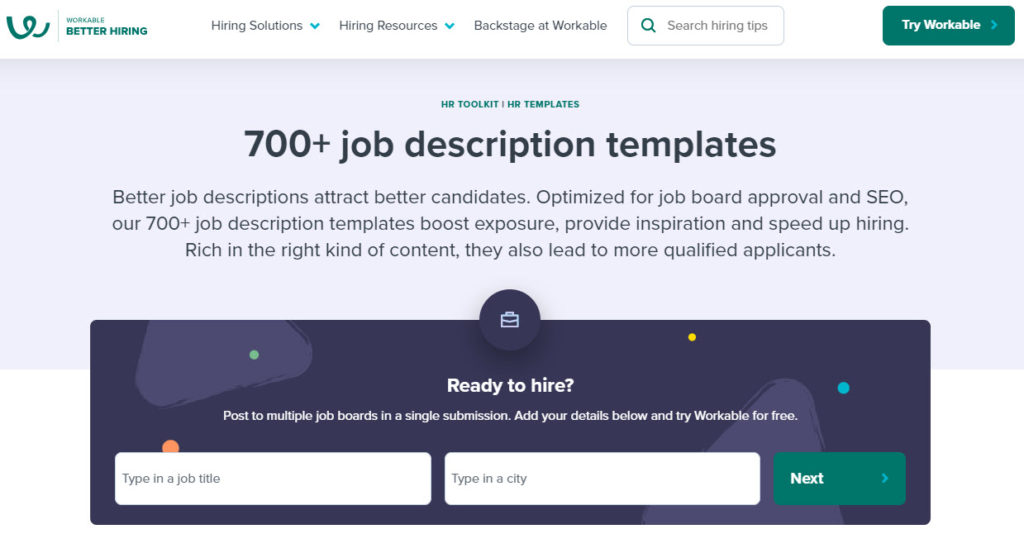1024x534 pixels.
Task: Open the HR Templates breadcrumb link
Action: pyautogui.click(x=543, y=104)
